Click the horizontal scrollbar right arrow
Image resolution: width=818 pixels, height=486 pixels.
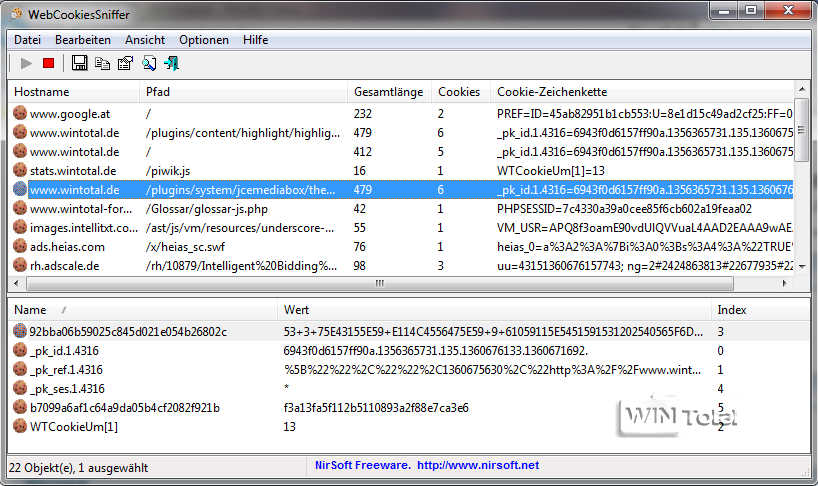(784, 283)
